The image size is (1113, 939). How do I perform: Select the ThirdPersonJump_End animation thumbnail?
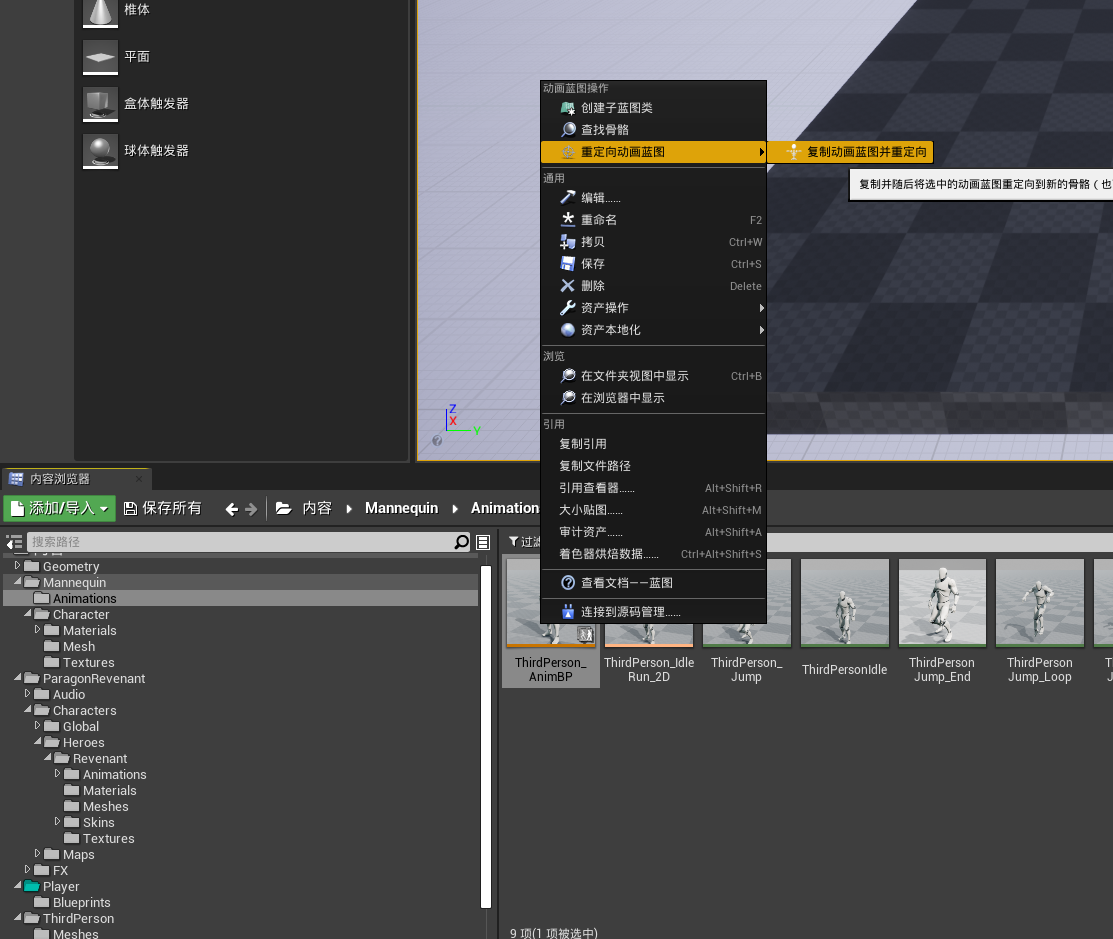(x=942, y=621)
